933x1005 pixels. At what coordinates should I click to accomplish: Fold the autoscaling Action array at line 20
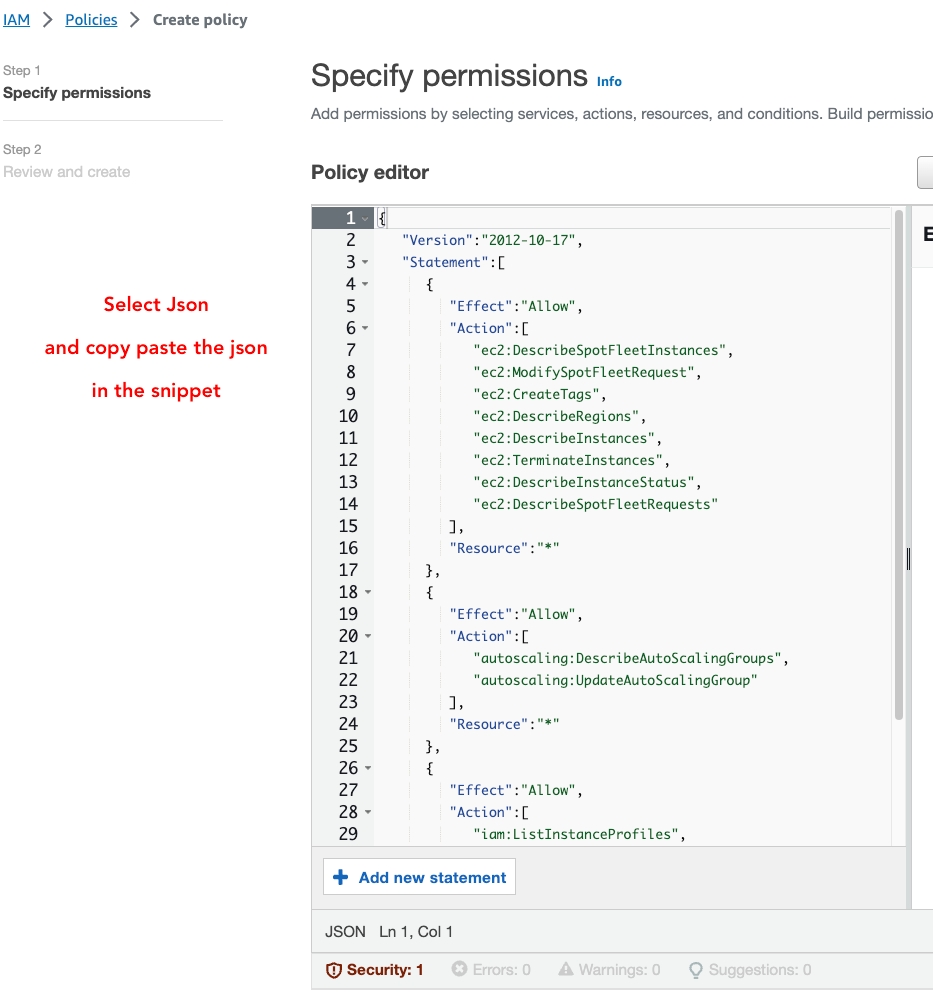(367, 636)
